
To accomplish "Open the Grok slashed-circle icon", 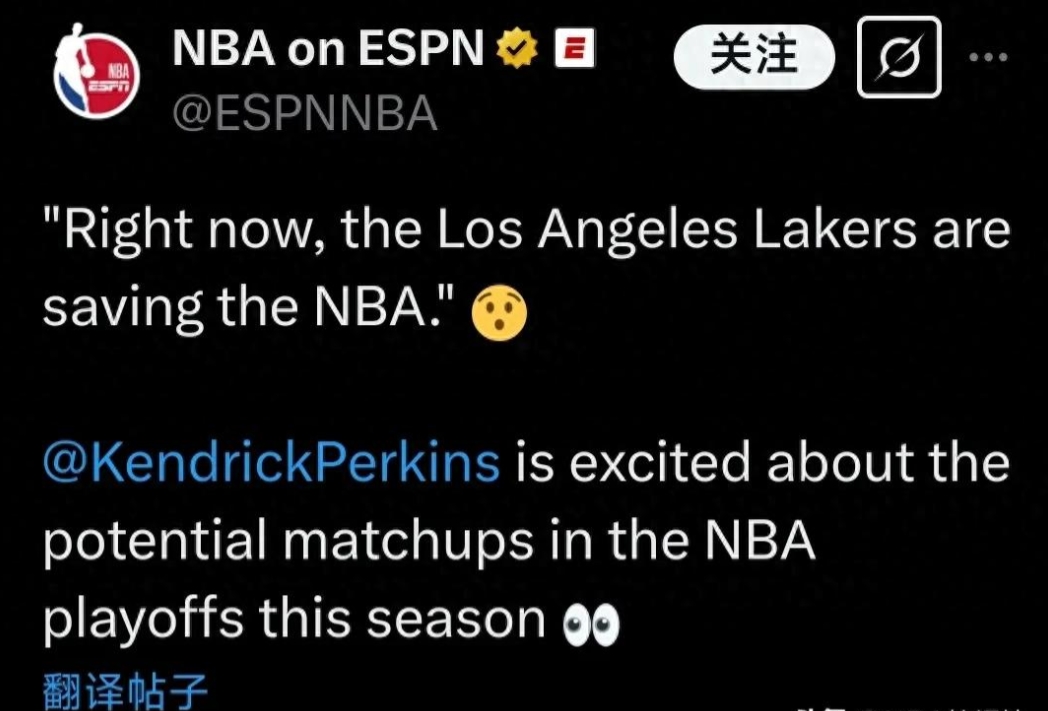I will (898, 57).
